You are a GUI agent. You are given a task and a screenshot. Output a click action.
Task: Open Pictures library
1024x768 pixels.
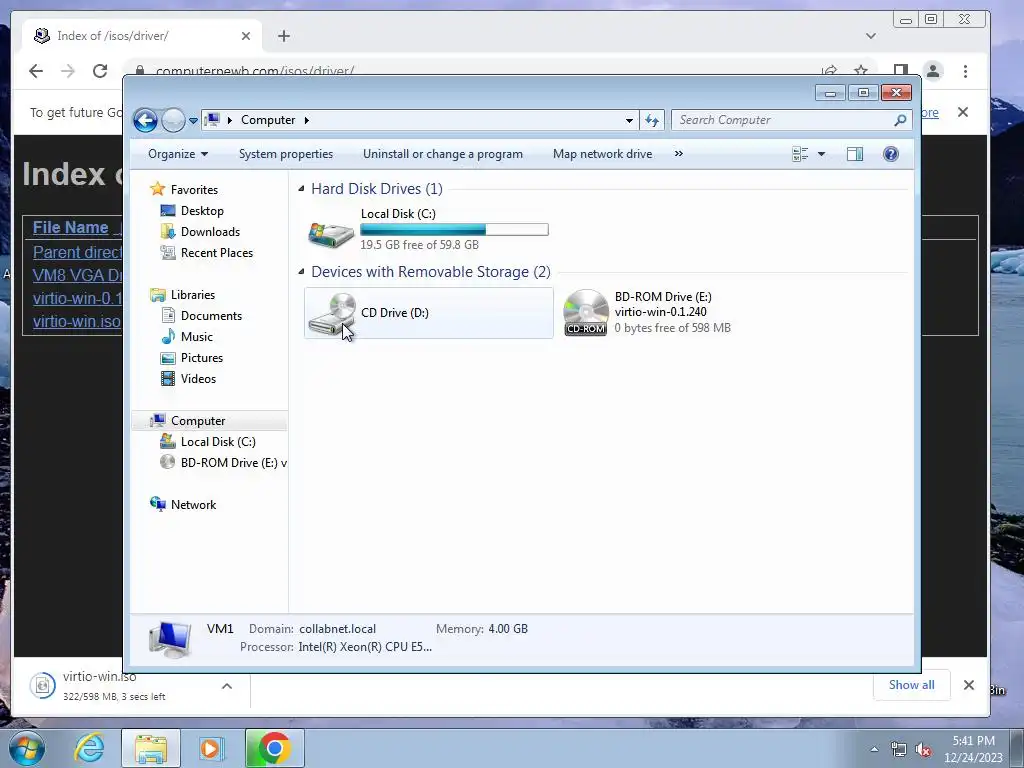[x=202, y=358]
